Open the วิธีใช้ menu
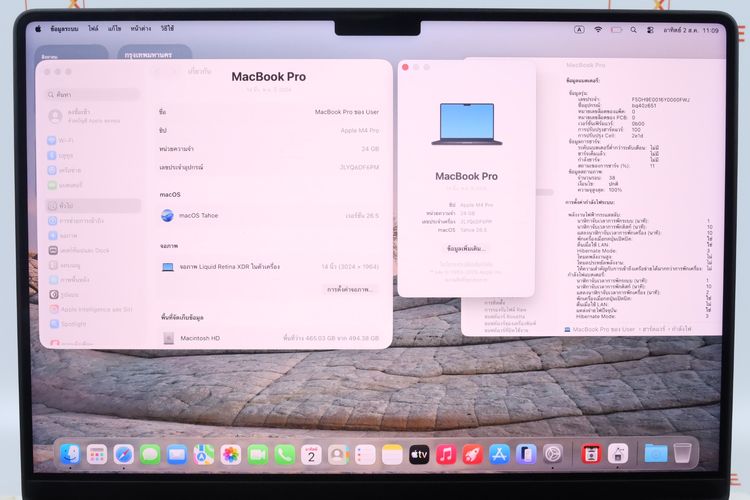This screenshot has width=750, height=500. (x=167, y=29)
